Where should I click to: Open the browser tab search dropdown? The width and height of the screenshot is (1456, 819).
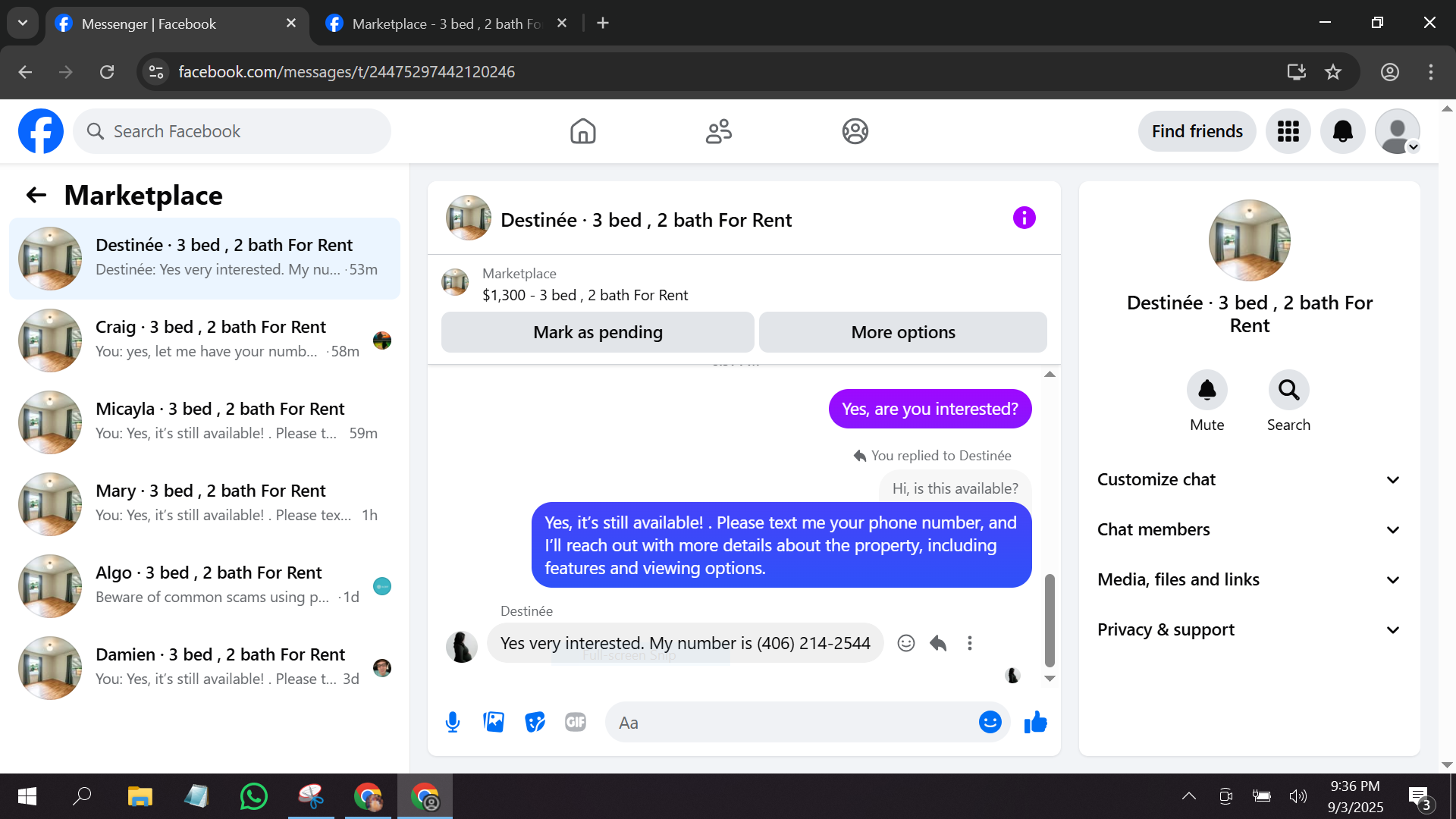23,23
